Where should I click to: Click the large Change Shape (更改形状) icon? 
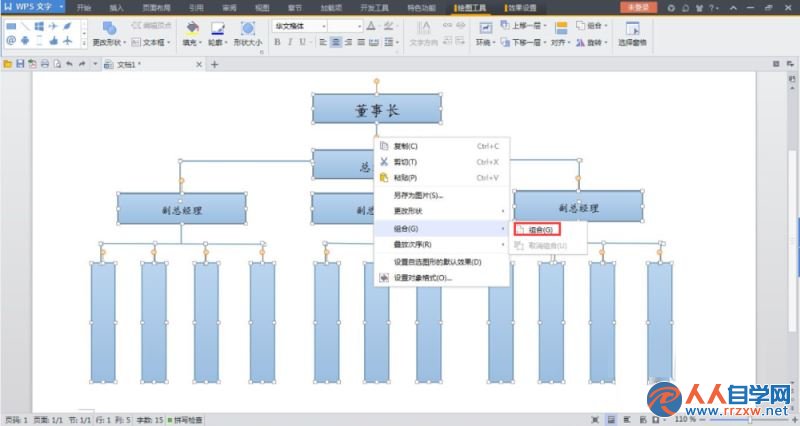[109, 28]
